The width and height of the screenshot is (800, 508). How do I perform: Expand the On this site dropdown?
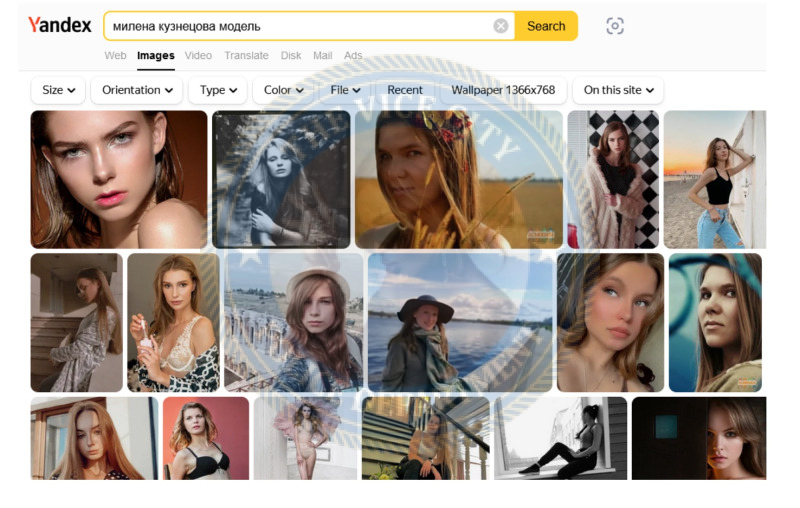click(618, 90)
